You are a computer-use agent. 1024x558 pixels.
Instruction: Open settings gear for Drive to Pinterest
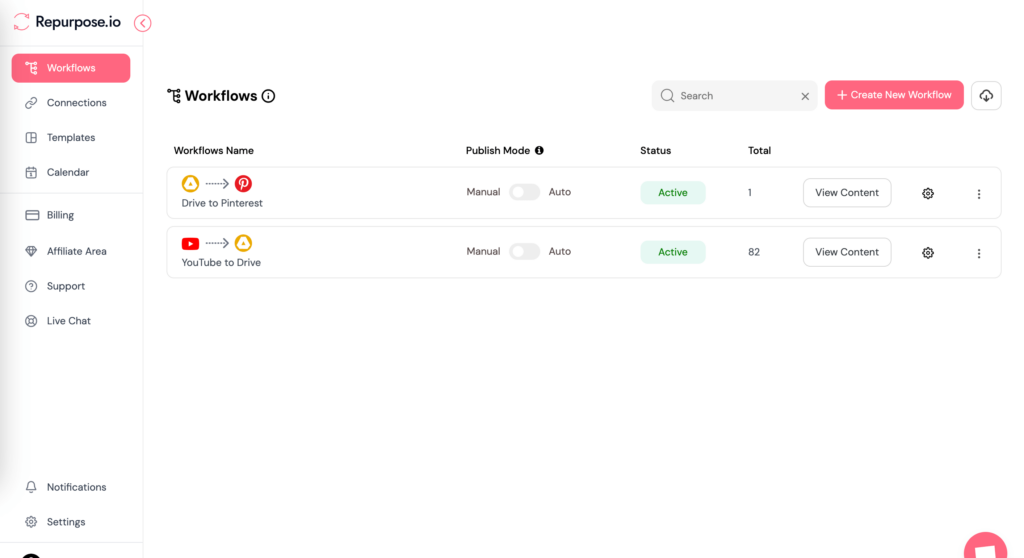click(928, 193)
